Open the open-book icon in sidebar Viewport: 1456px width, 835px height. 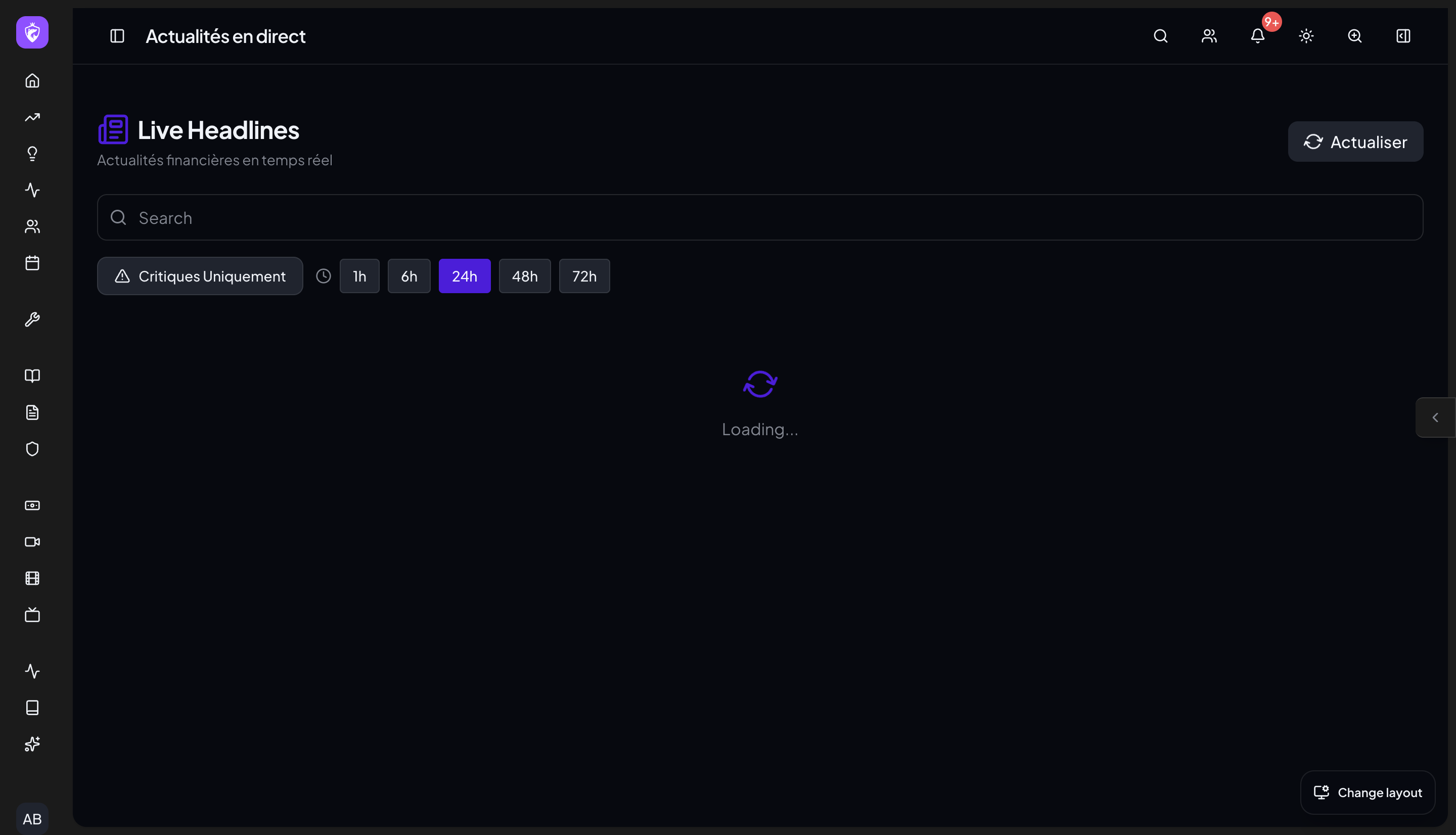click(x=32, y=376)
